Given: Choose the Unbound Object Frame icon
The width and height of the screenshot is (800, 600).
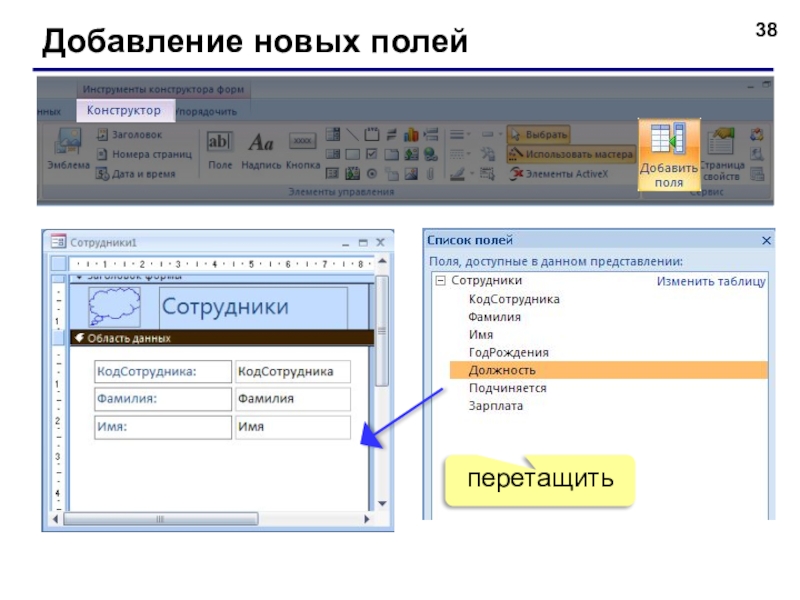Looking at the screenshot, I should tap(411, 154).
